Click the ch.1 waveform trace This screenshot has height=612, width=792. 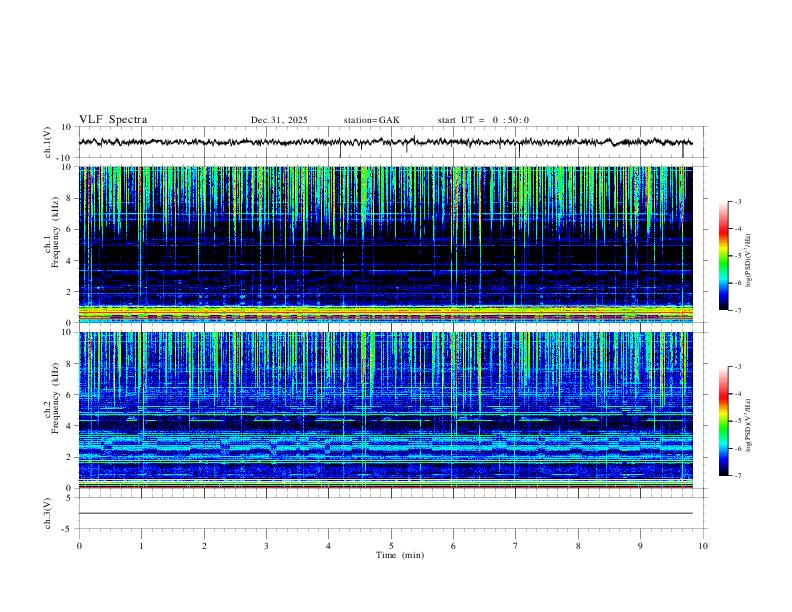pos(385,142)
